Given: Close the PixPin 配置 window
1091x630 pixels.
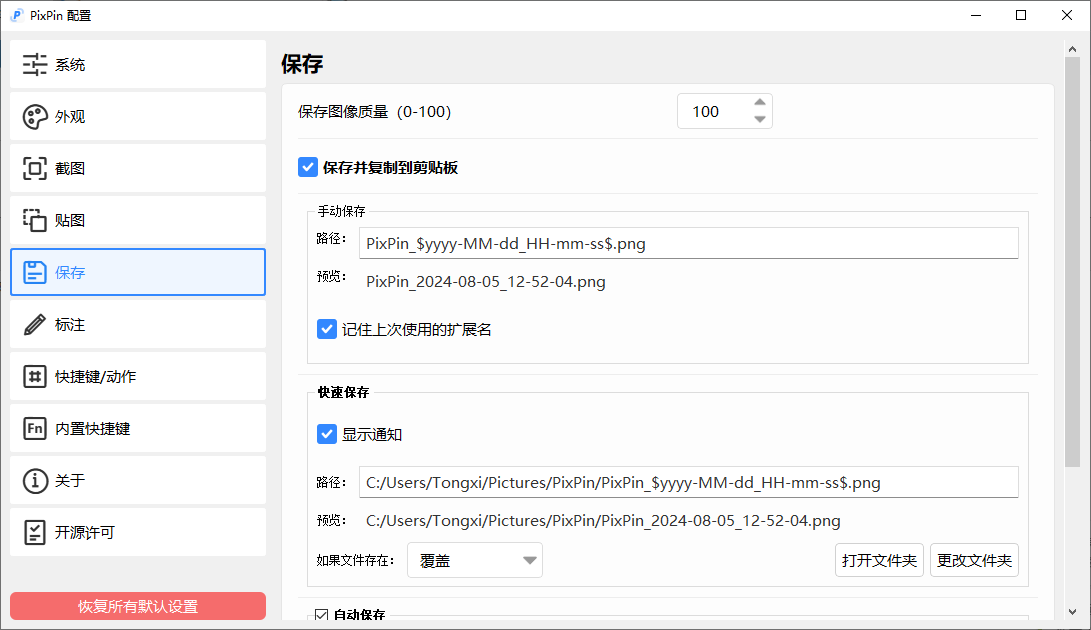Looking at the screenshot, I should coord(1067,15).
